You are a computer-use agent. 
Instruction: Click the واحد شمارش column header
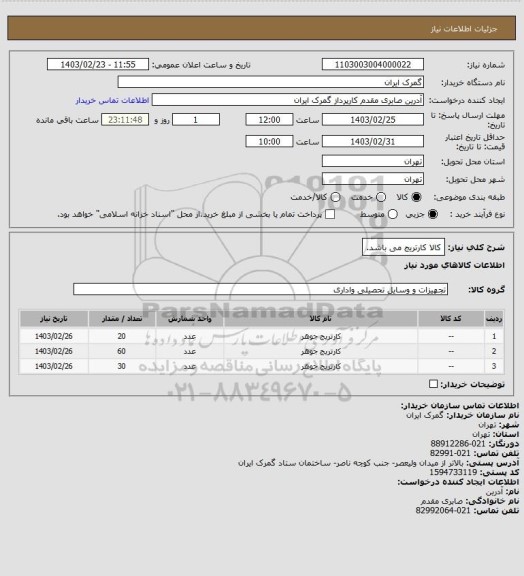(190, 319)
